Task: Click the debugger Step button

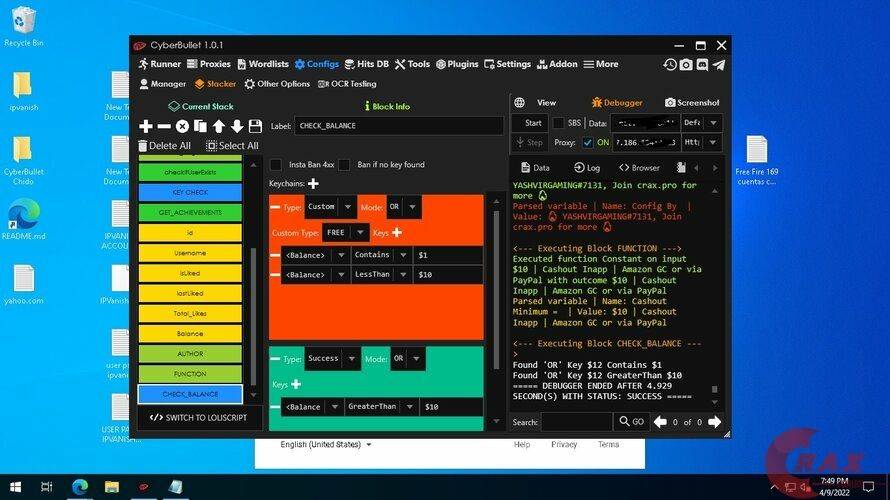Action: coord(529,142)
